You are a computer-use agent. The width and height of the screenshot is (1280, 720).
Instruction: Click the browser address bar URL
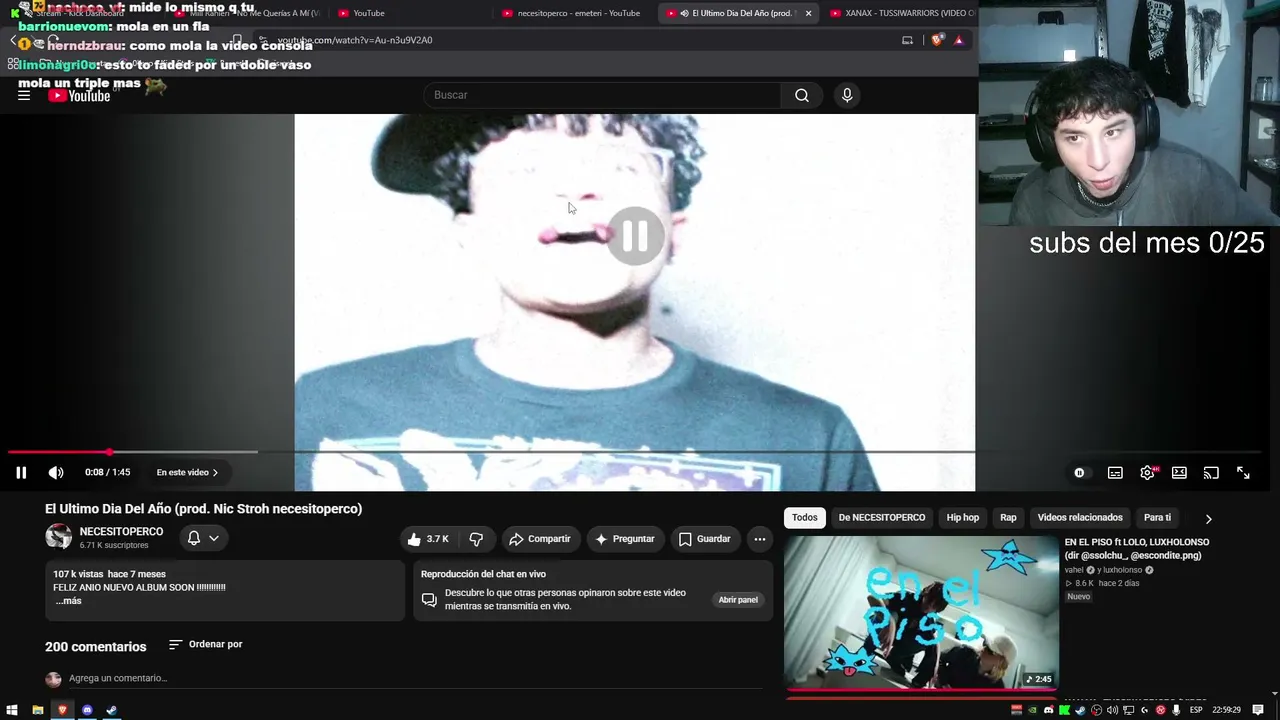click(x=355, y=40)
